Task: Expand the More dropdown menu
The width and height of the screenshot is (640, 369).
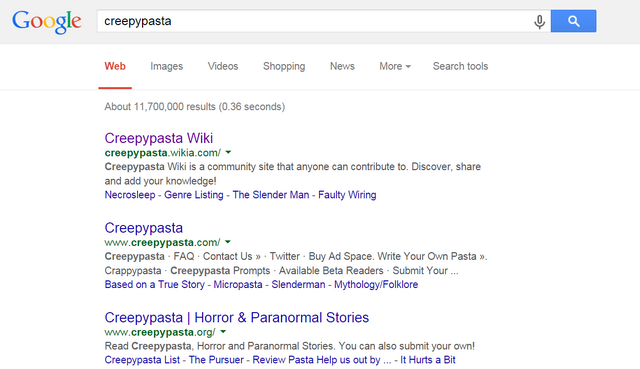Action: pyautogui.click(x=395, y=66)
